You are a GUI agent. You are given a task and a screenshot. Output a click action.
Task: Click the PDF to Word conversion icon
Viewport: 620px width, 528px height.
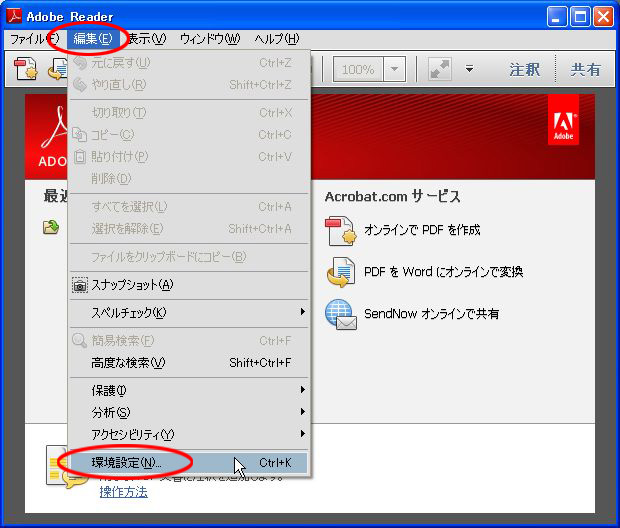click(x=341, y=272)
